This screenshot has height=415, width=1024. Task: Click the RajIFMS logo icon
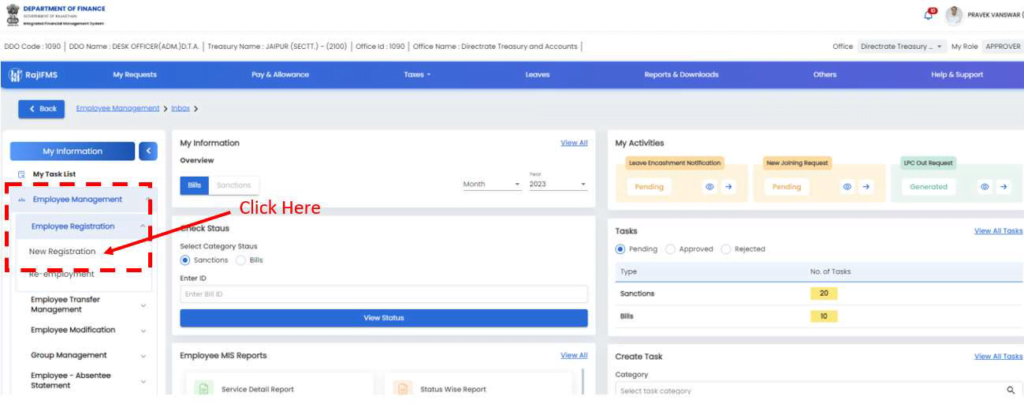click(16, 75)
